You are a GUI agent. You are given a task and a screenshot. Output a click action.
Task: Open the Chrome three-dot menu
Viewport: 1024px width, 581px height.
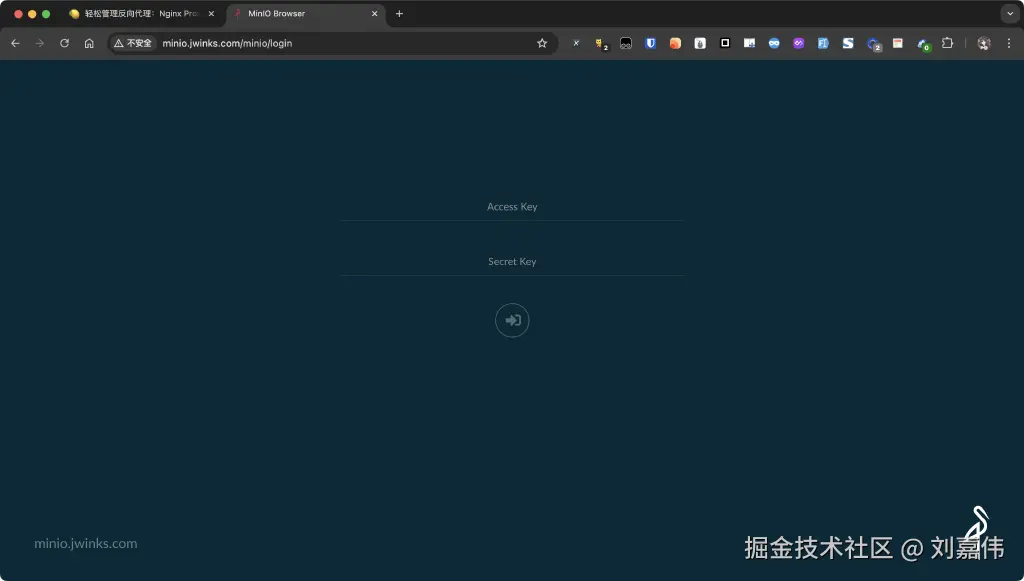click(1009, 43)
